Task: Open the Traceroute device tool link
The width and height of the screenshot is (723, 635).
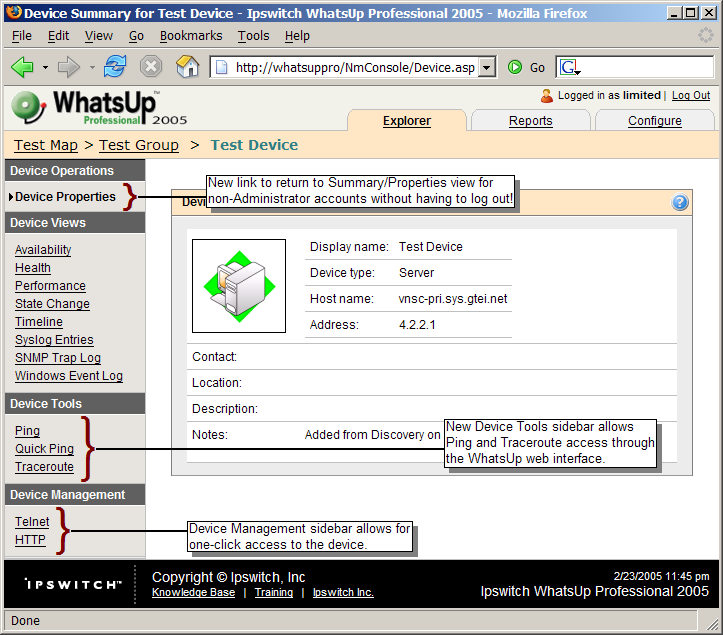Action: (44, 467)
